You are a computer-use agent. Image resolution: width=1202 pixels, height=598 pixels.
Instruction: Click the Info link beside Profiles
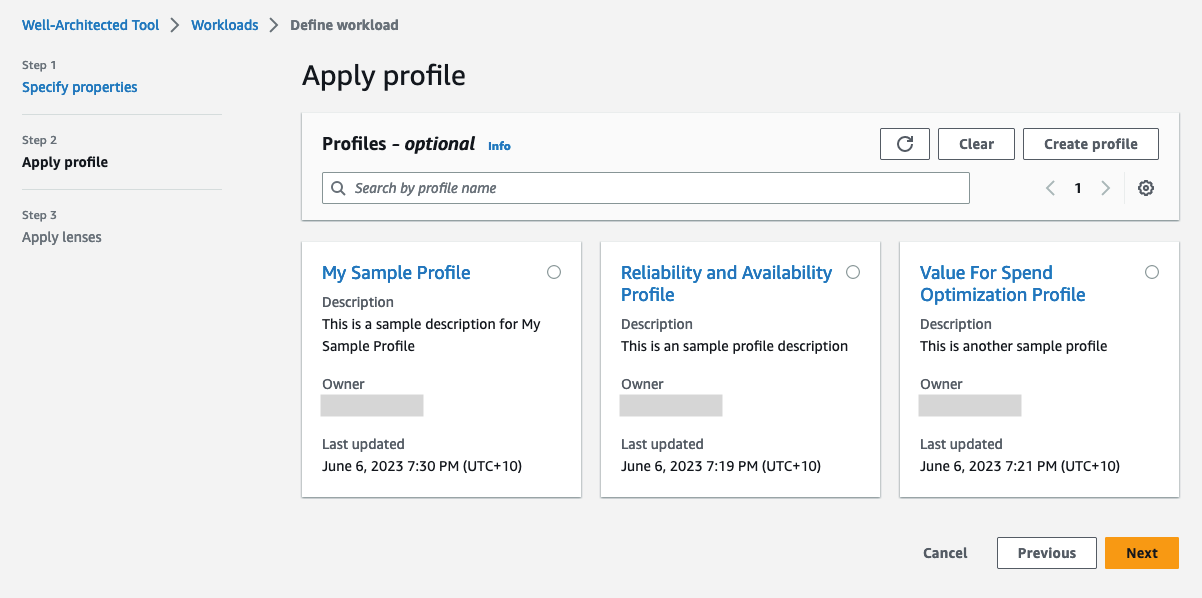pyautogui.click(x=499, y=146)
